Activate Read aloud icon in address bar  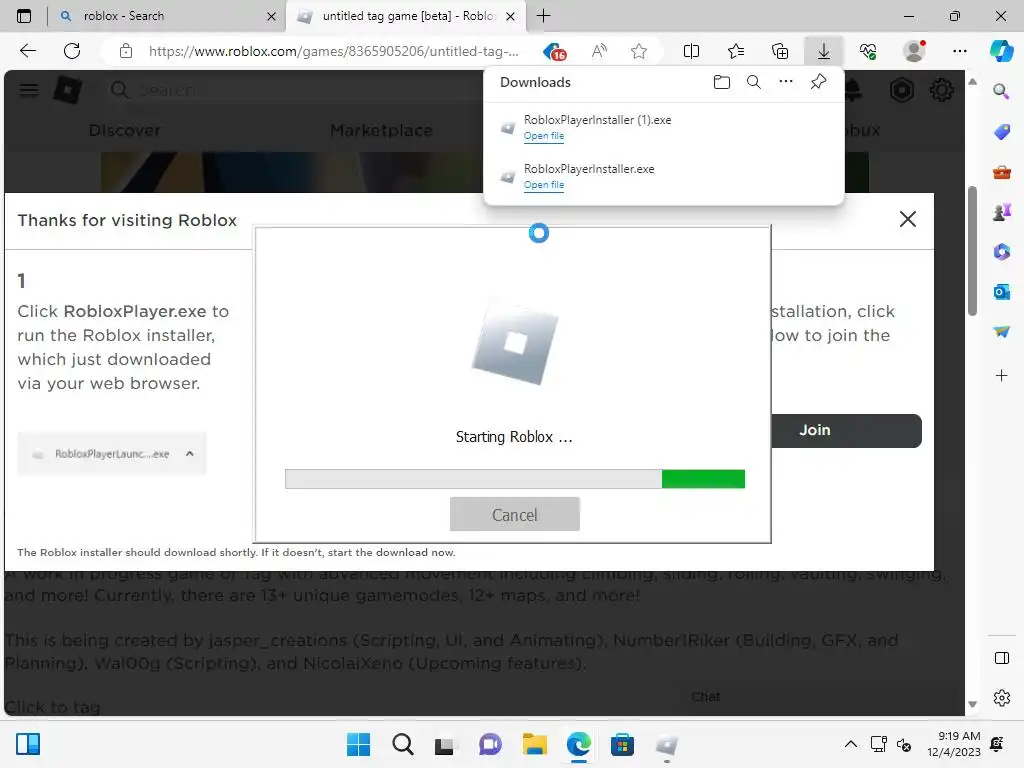pos(599,51)
